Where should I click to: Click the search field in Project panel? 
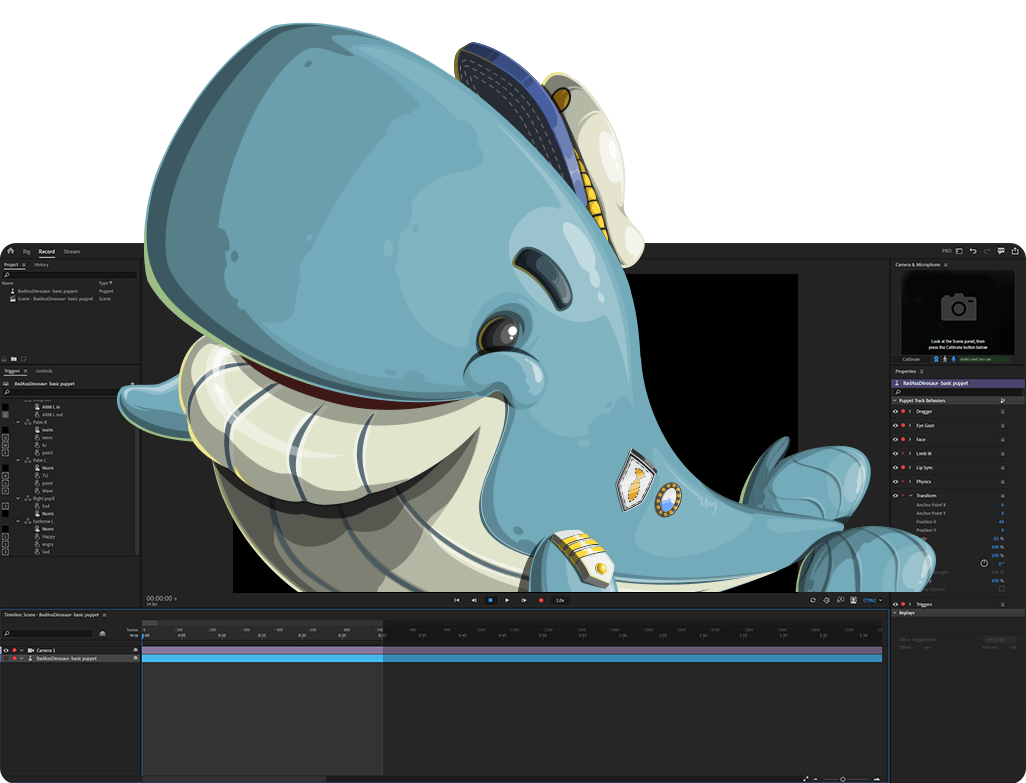tap(70, 275)
